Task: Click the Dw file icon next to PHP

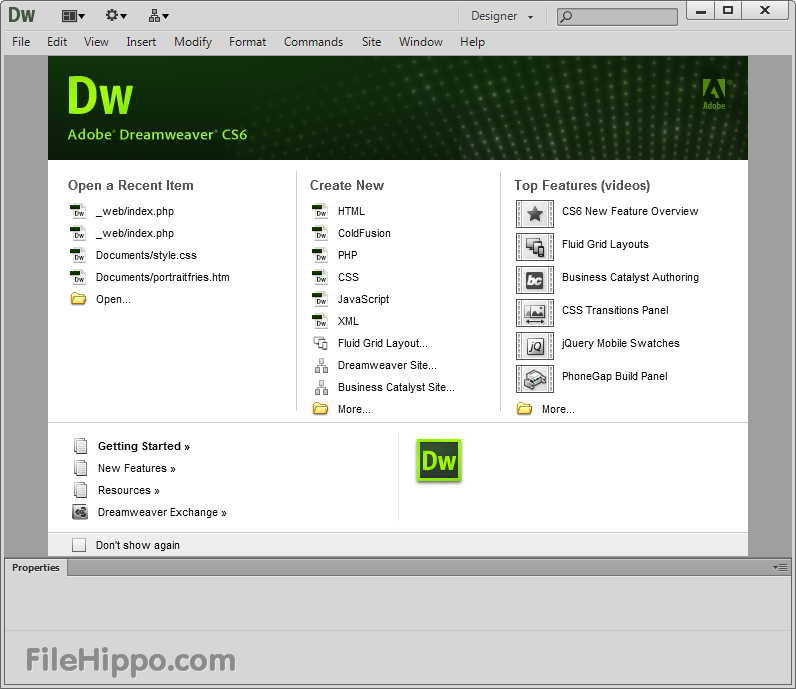Action: click(x=320, y=255)
